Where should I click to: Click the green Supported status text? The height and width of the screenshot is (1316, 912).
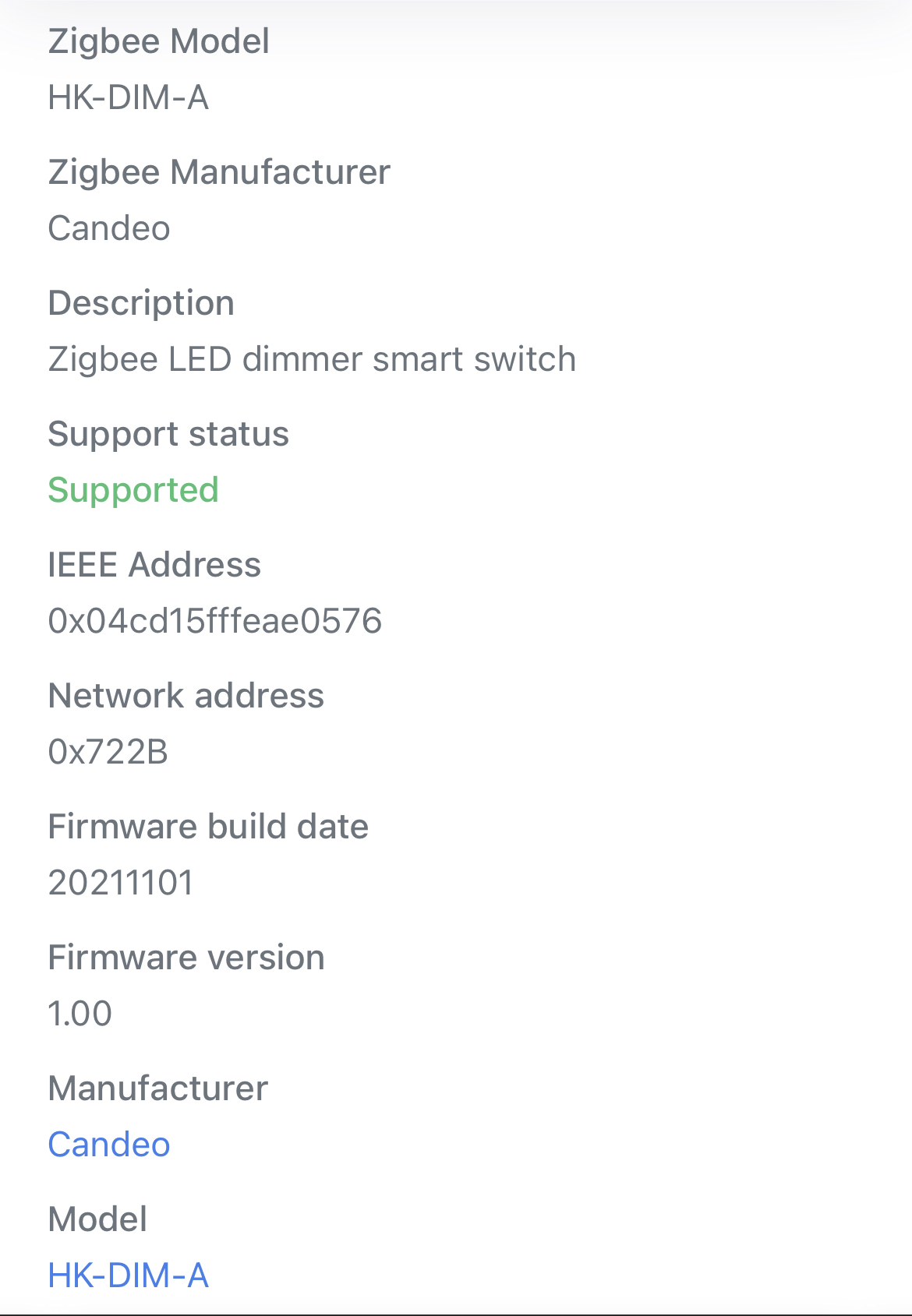[x=133, y=490]
